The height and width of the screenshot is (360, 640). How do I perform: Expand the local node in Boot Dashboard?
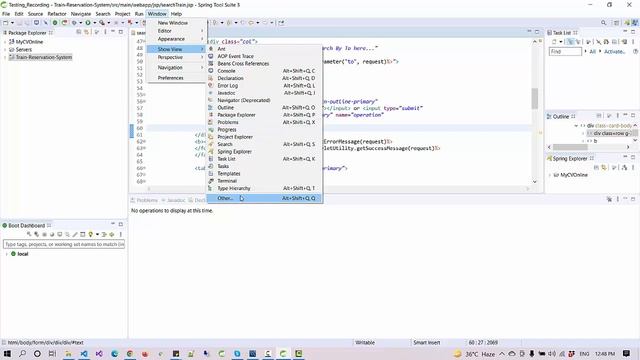point(7,254)
